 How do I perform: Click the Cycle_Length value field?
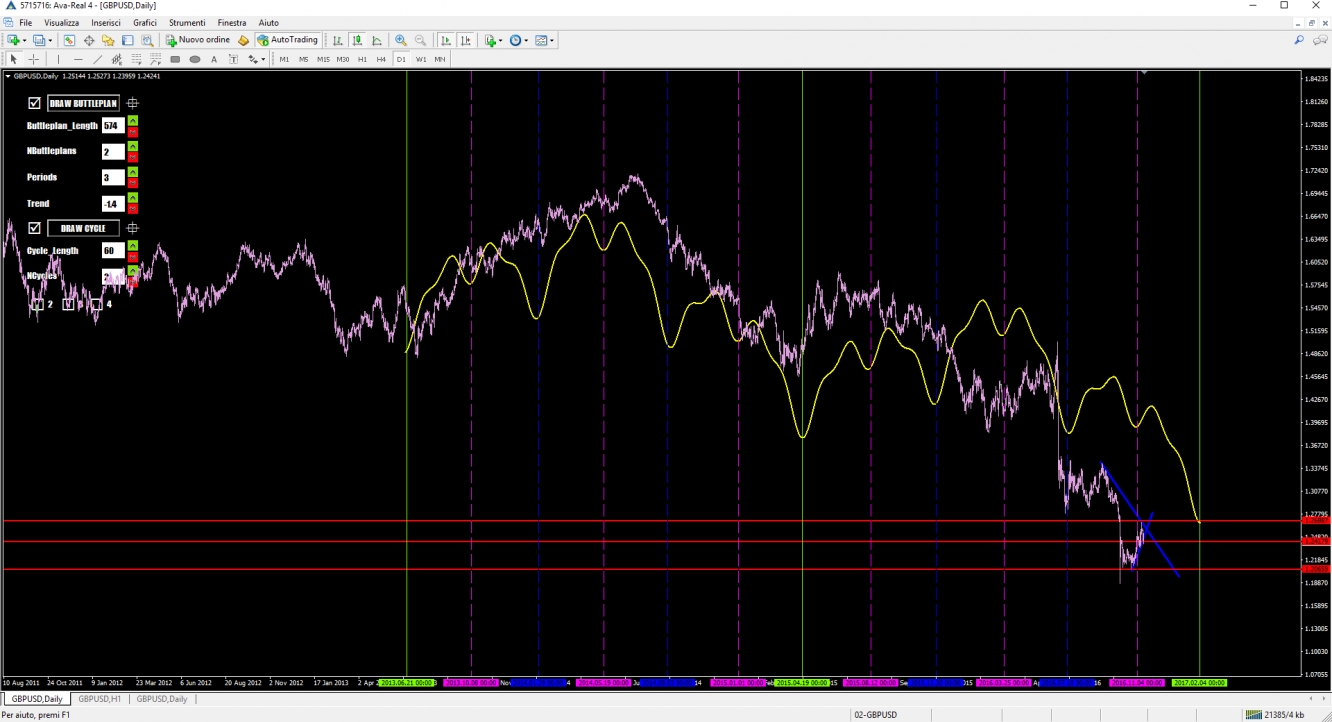pyautogui.click(x=113, y=251)
